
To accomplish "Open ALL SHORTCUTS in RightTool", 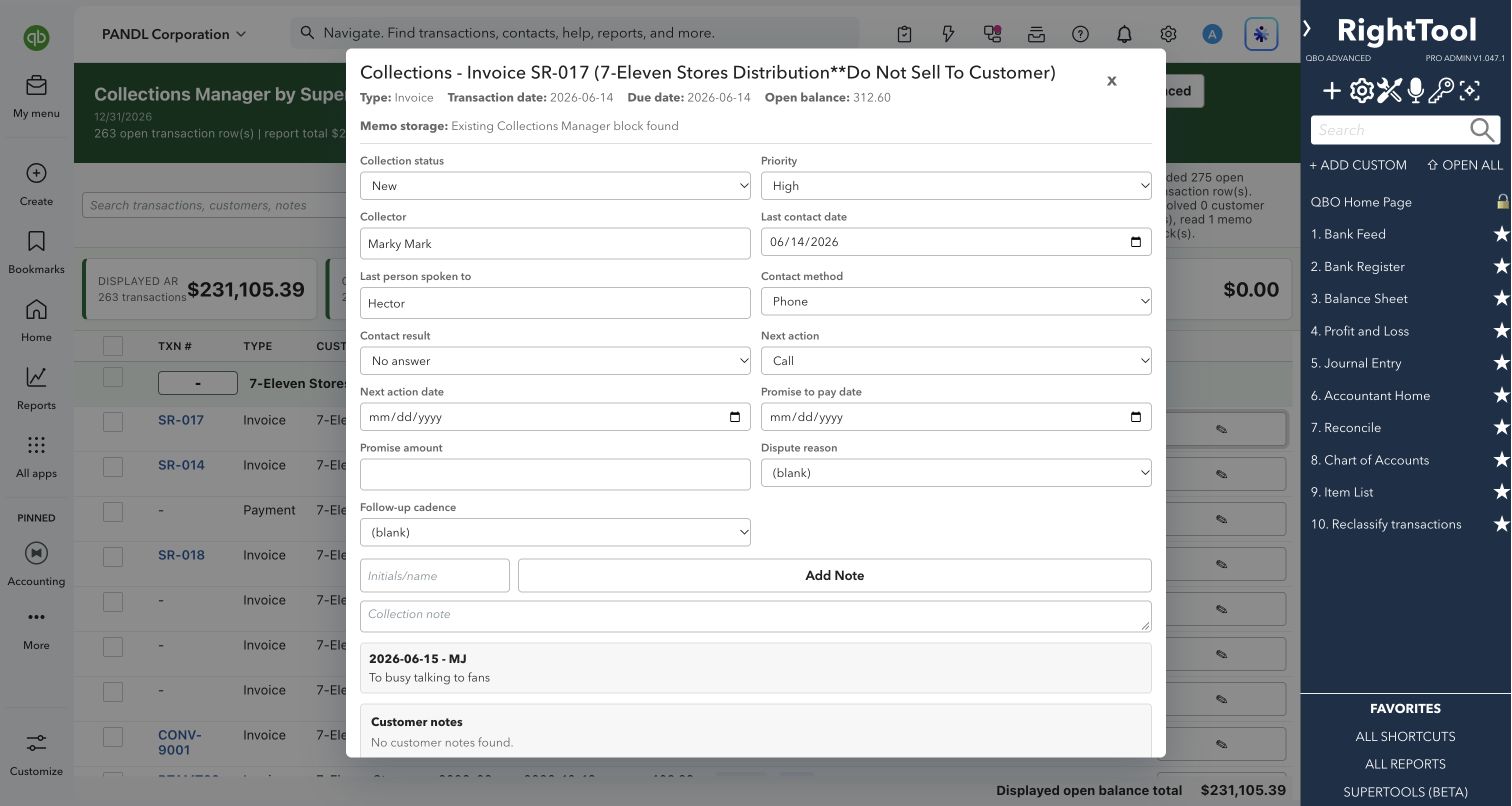I will (x=1405, y=737).
